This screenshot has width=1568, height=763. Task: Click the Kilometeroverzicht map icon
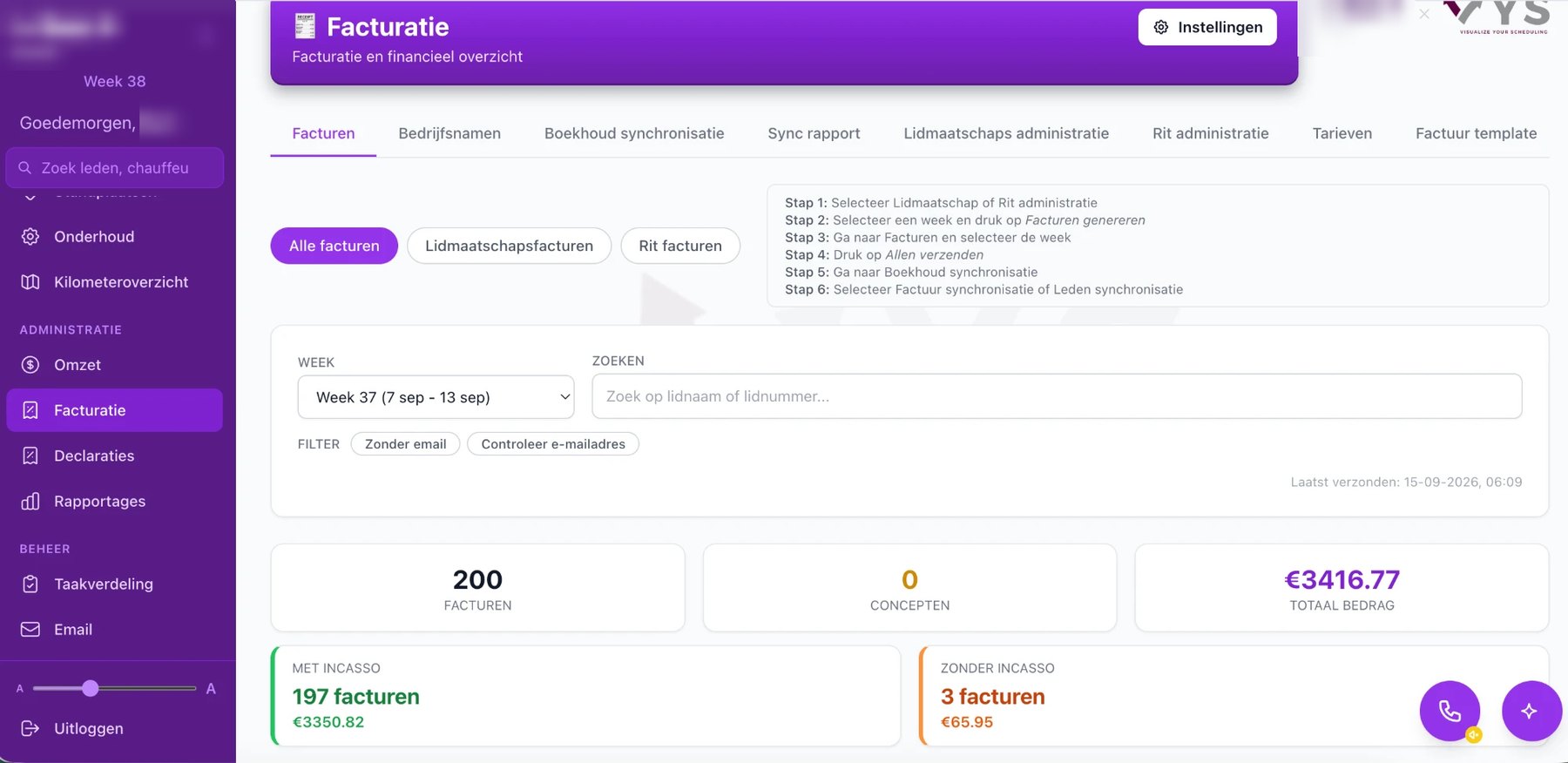pos(30,282)
